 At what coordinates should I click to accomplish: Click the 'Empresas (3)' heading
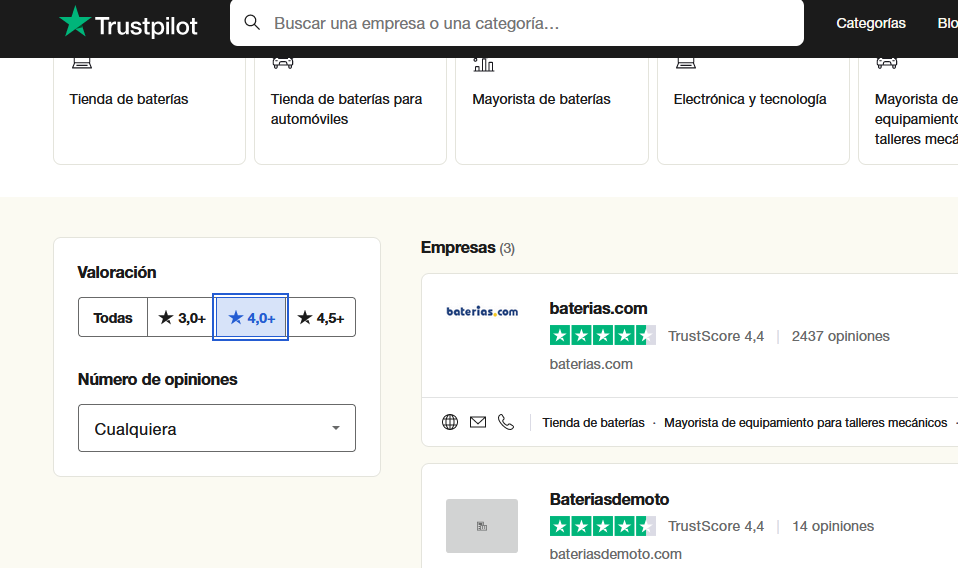click(x=467, y=247)
